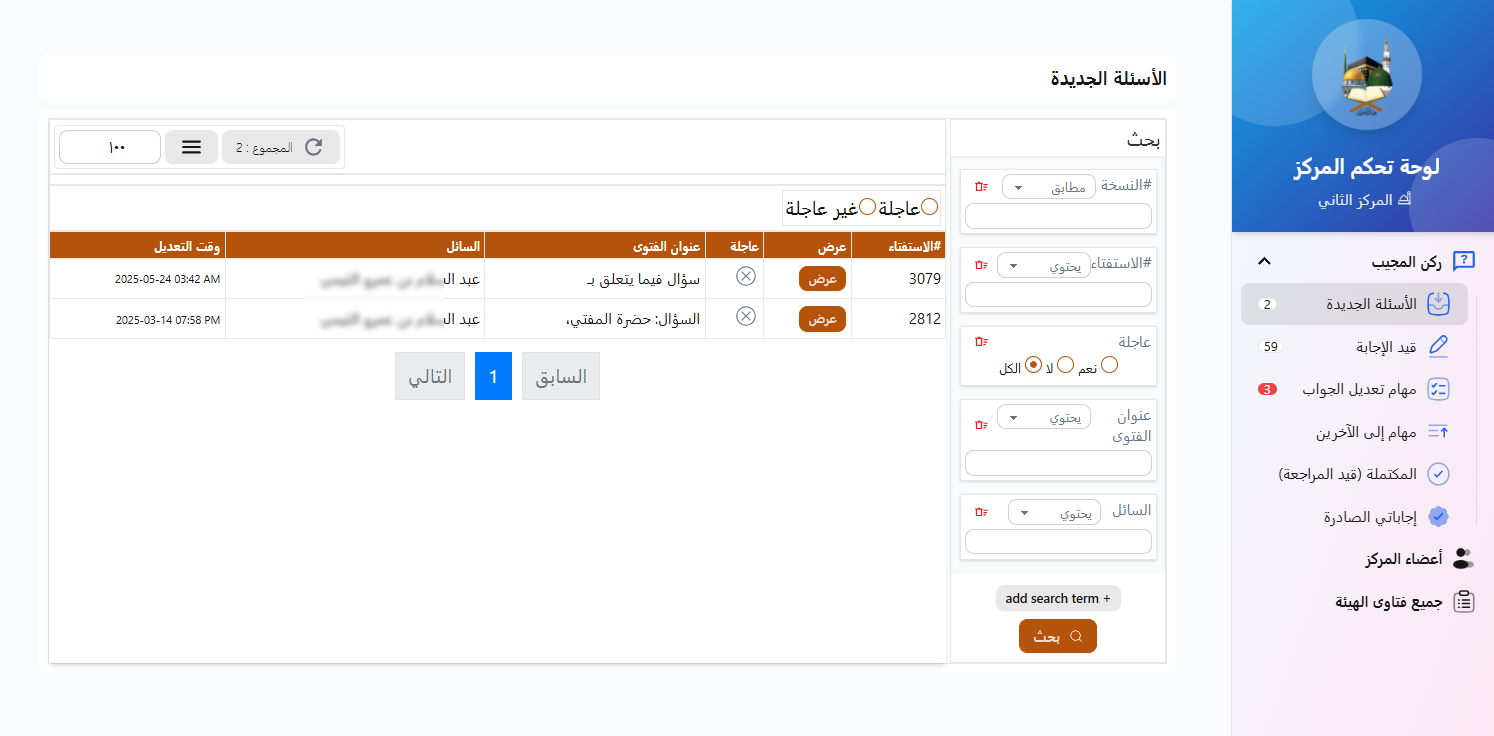The width and height of the screenshot is (1494, 736).
Task: Collapse the ركن المجيب section chevron
Action: pos(1264,260)
